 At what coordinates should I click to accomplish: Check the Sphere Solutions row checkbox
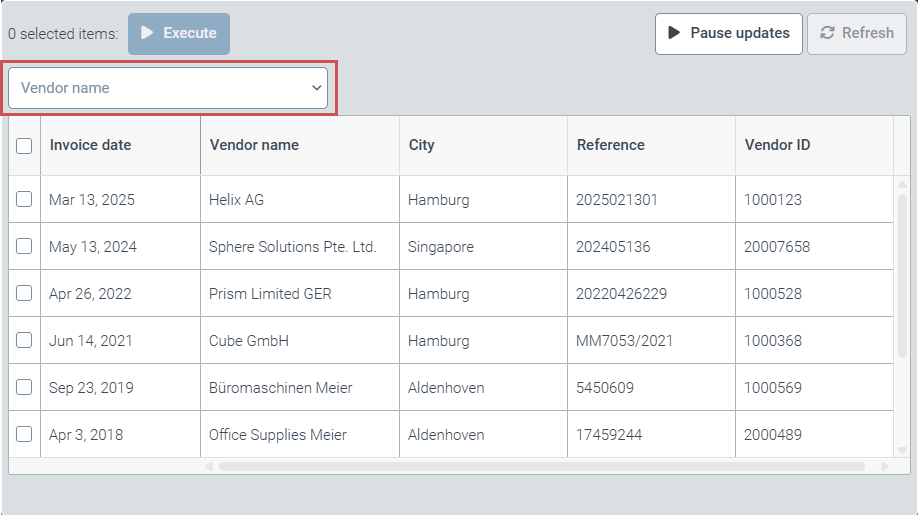pyautogui.click(x=24, y=246)
